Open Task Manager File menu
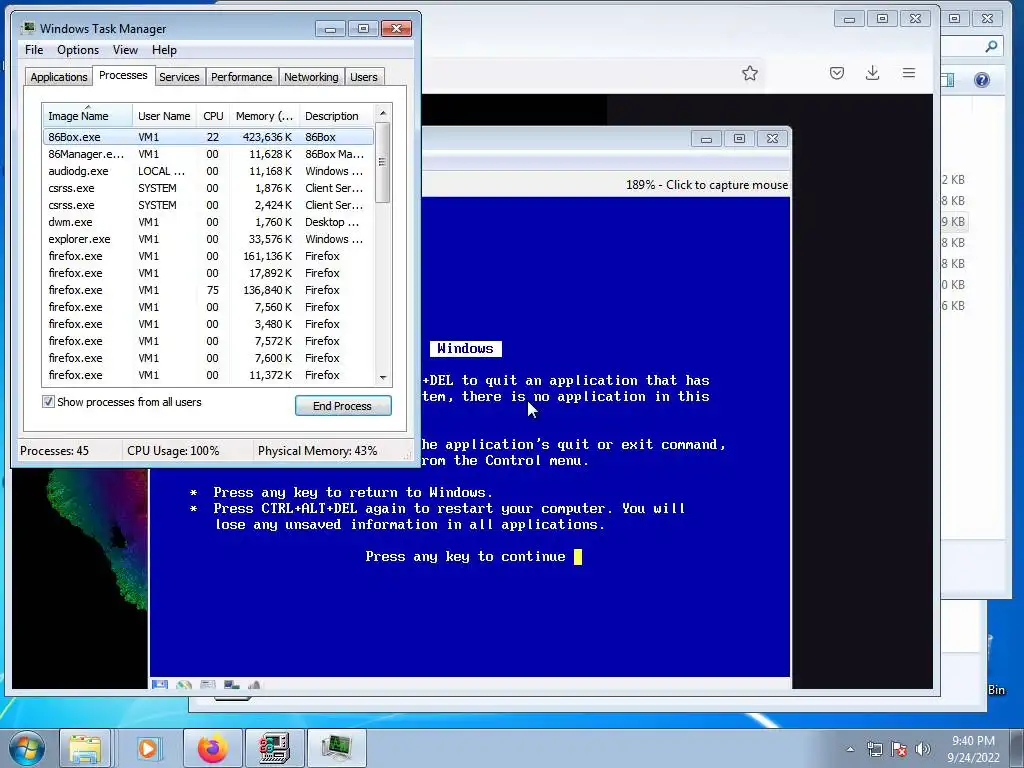 (x=34, y=50)
